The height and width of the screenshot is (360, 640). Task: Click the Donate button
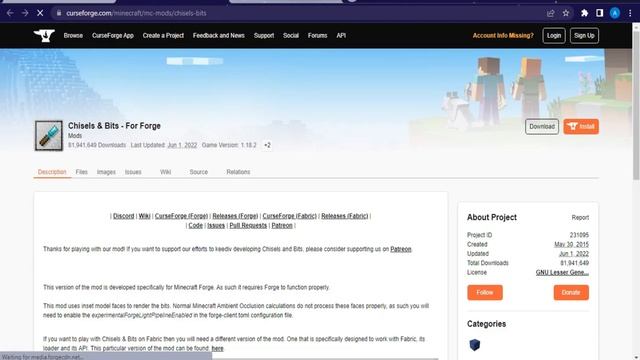click(571, 293)
